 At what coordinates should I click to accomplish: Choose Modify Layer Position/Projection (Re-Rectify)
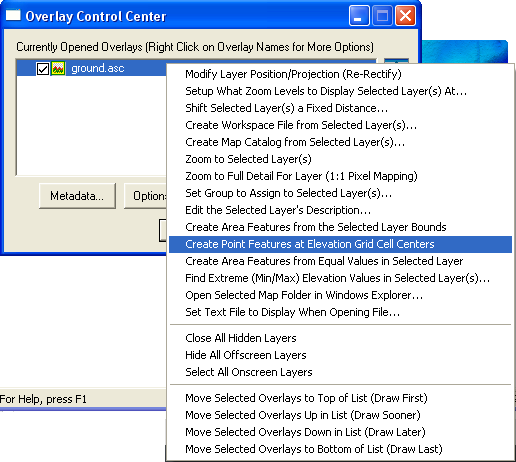[340, 74]
